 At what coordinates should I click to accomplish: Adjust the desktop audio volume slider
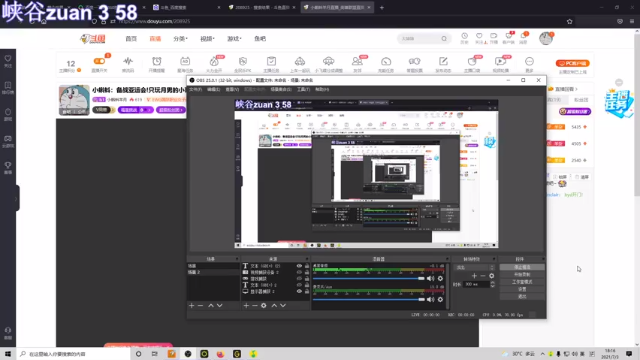(369, 278)
